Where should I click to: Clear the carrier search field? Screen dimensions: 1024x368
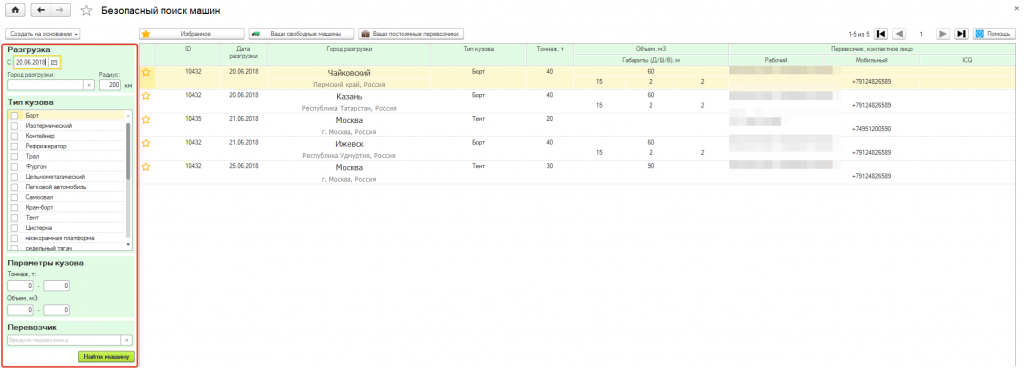click(127, 340)
